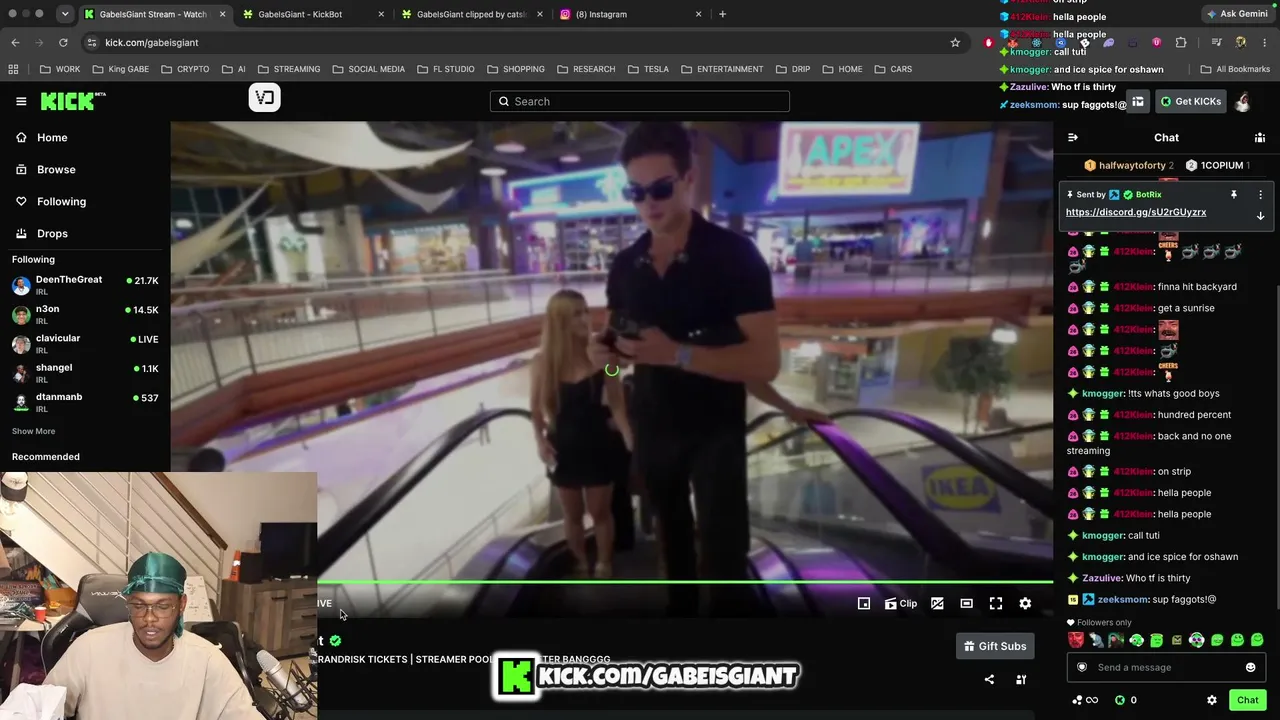Switch to the GabeIsGiant clipped tab
The image size is (1280, 720).
[x=472, y=14]
